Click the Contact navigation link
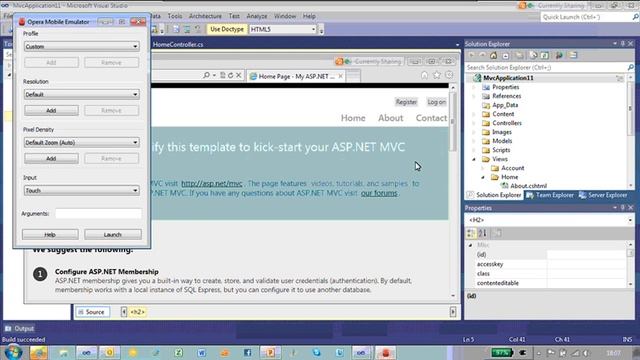 [431, 118]
